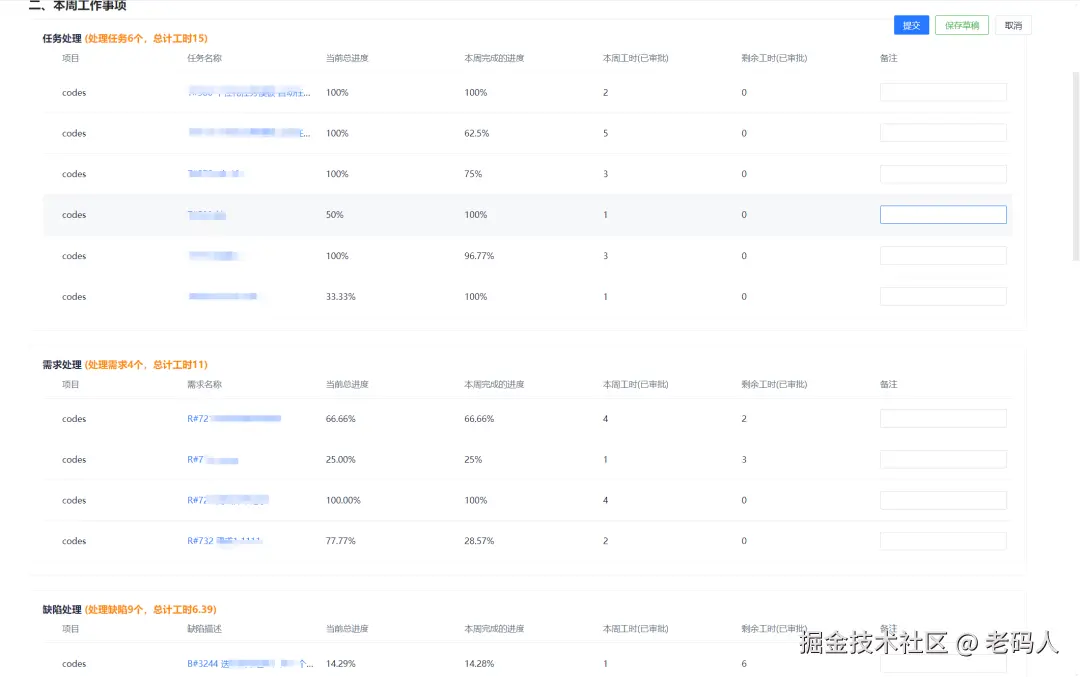
Task: Open the R#732 requirement link
Action: 225,541
